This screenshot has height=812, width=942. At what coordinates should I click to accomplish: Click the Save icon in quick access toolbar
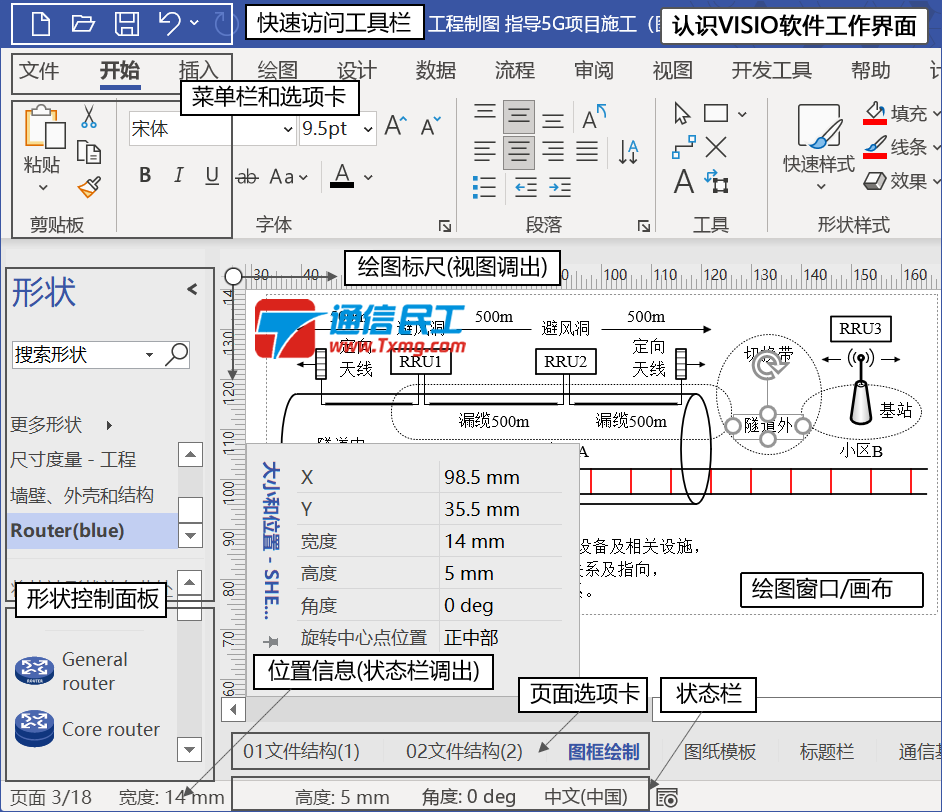127,24
